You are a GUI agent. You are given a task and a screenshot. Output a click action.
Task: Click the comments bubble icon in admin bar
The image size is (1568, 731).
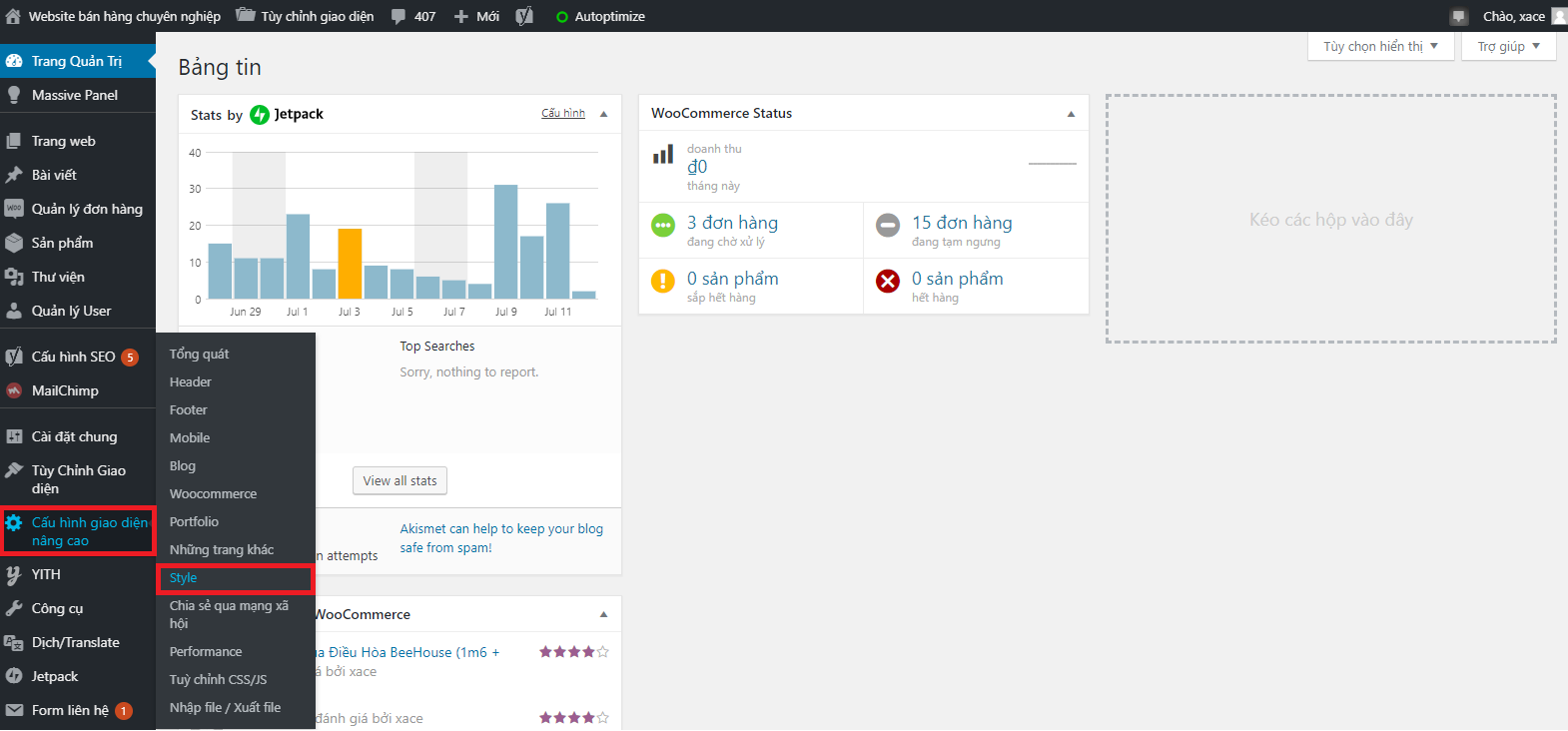[x=398, y=16]
